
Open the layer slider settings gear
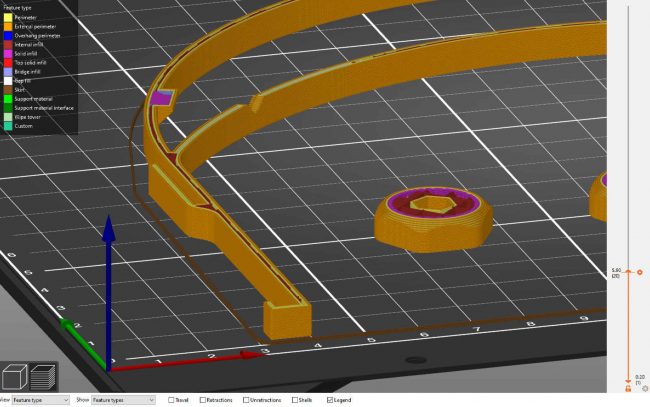click(645, 388)
